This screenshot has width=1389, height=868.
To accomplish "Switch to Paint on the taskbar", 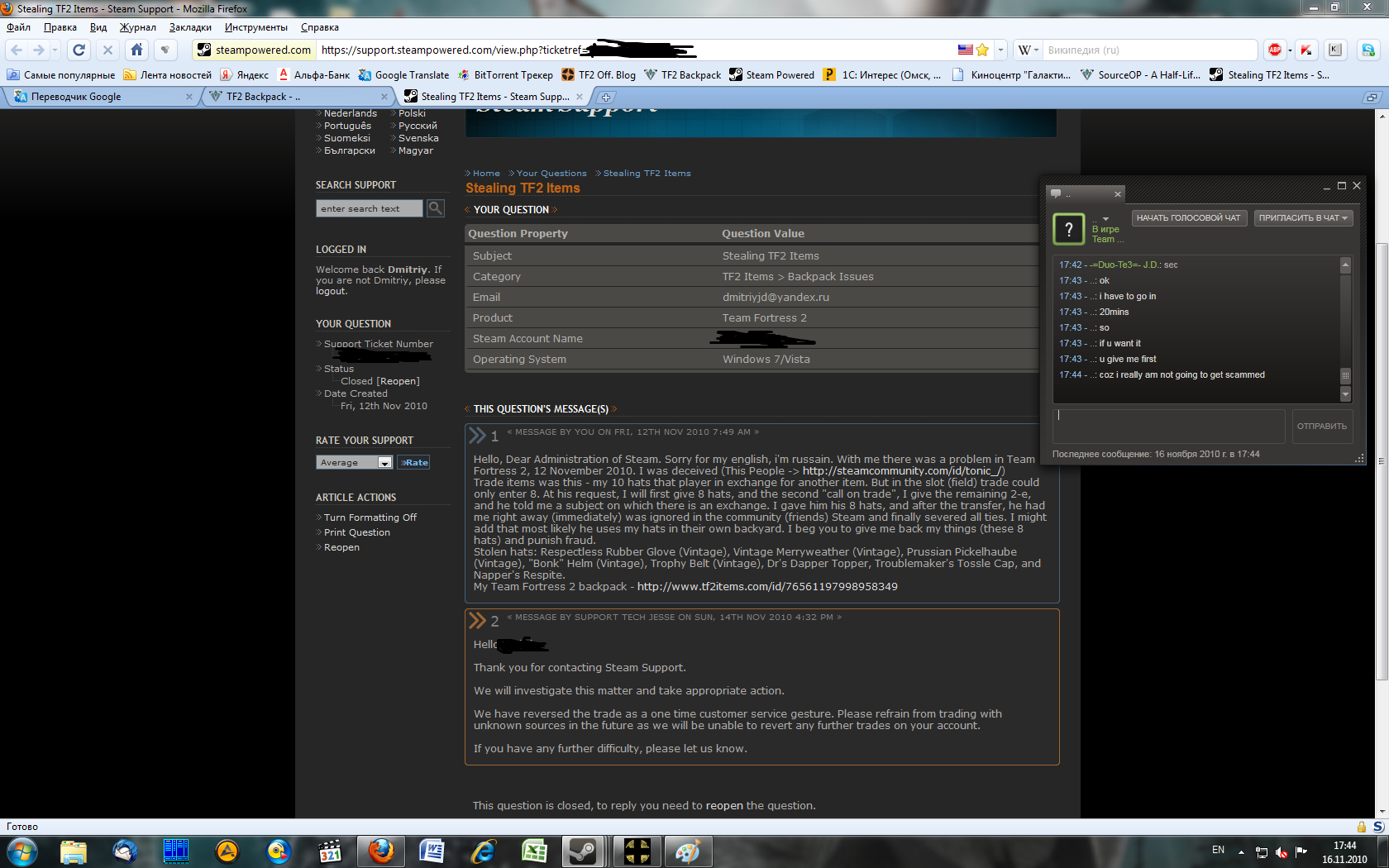I will [688, 851].
